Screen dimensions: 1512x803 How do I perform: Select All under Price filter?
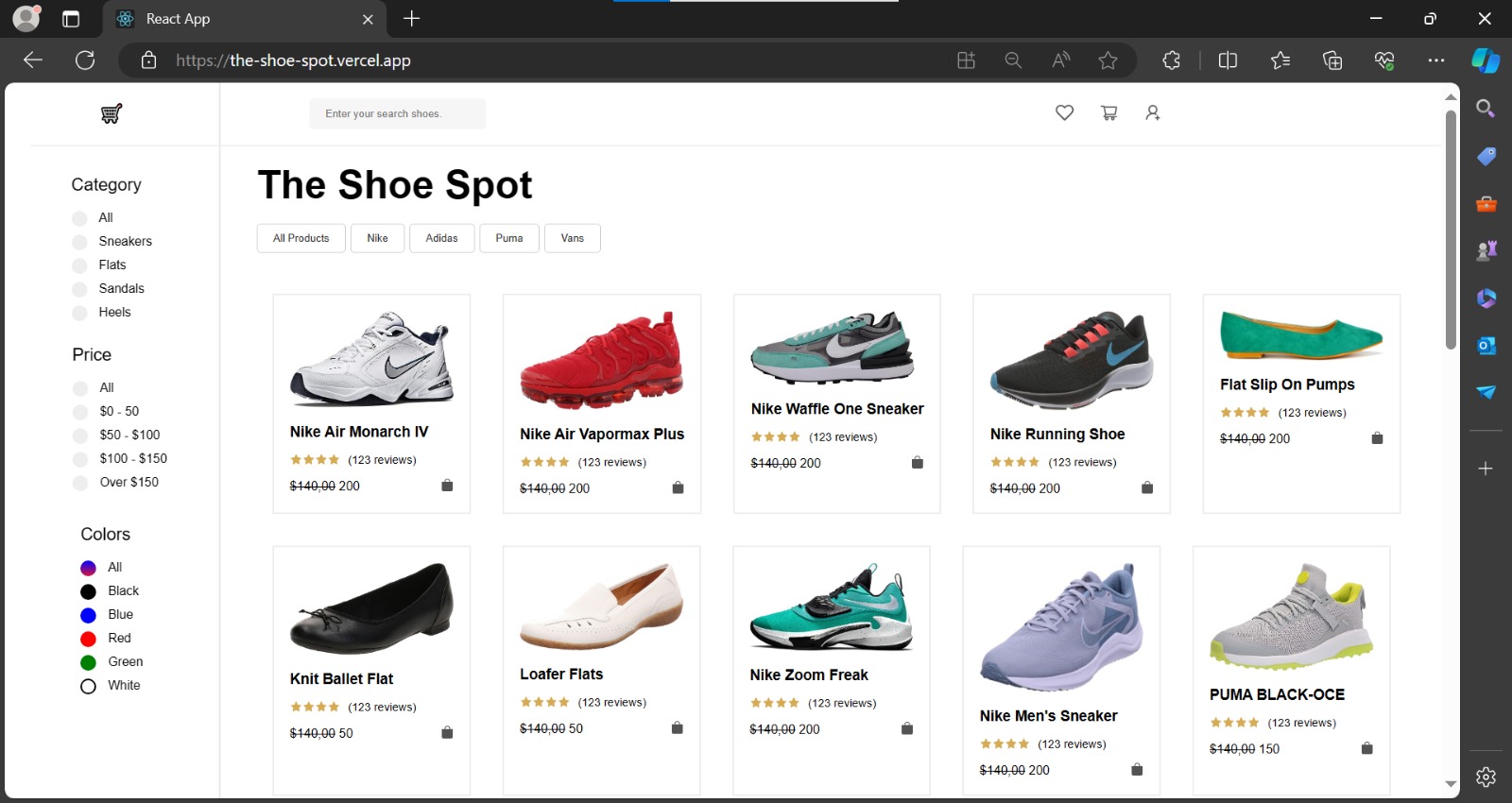click(80, 388)
